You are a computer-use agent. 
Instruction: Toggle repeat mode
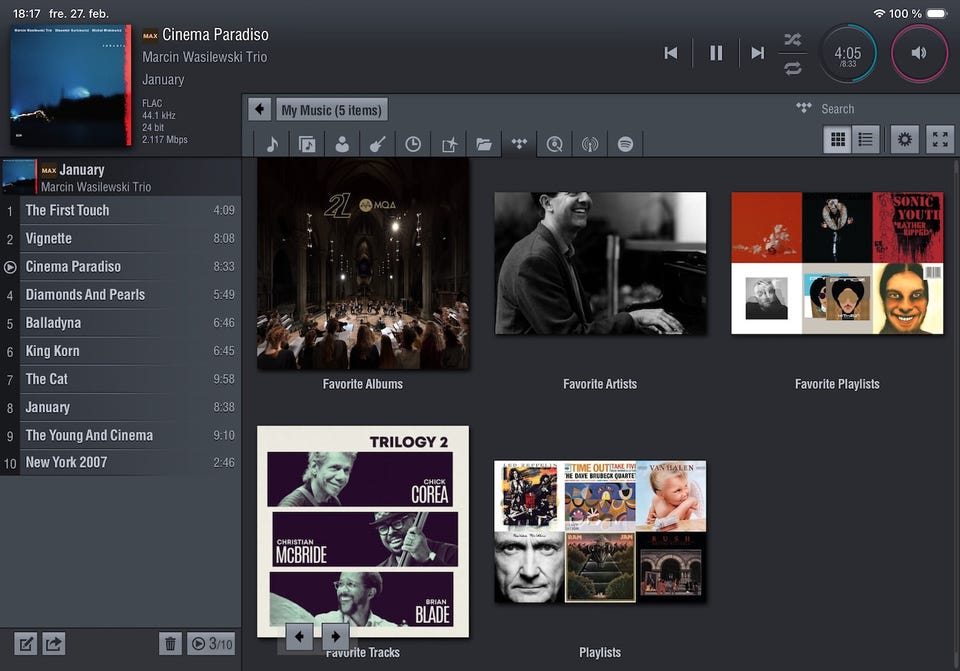tap(792, 68)
